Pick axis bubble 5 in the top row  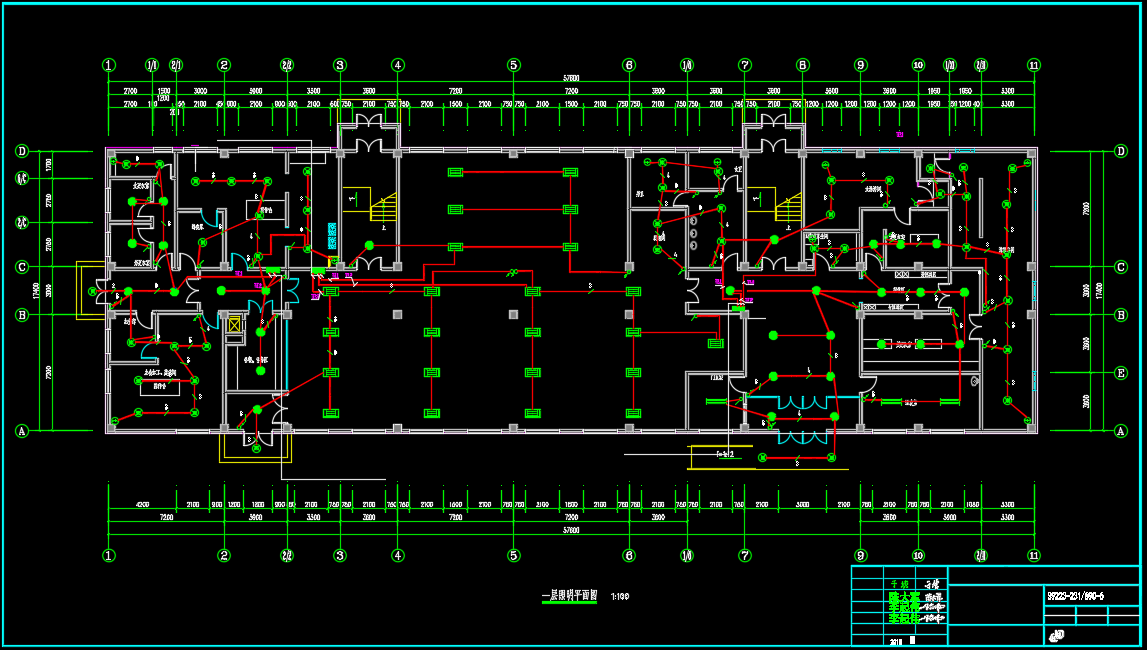click(x=514, y=65)
